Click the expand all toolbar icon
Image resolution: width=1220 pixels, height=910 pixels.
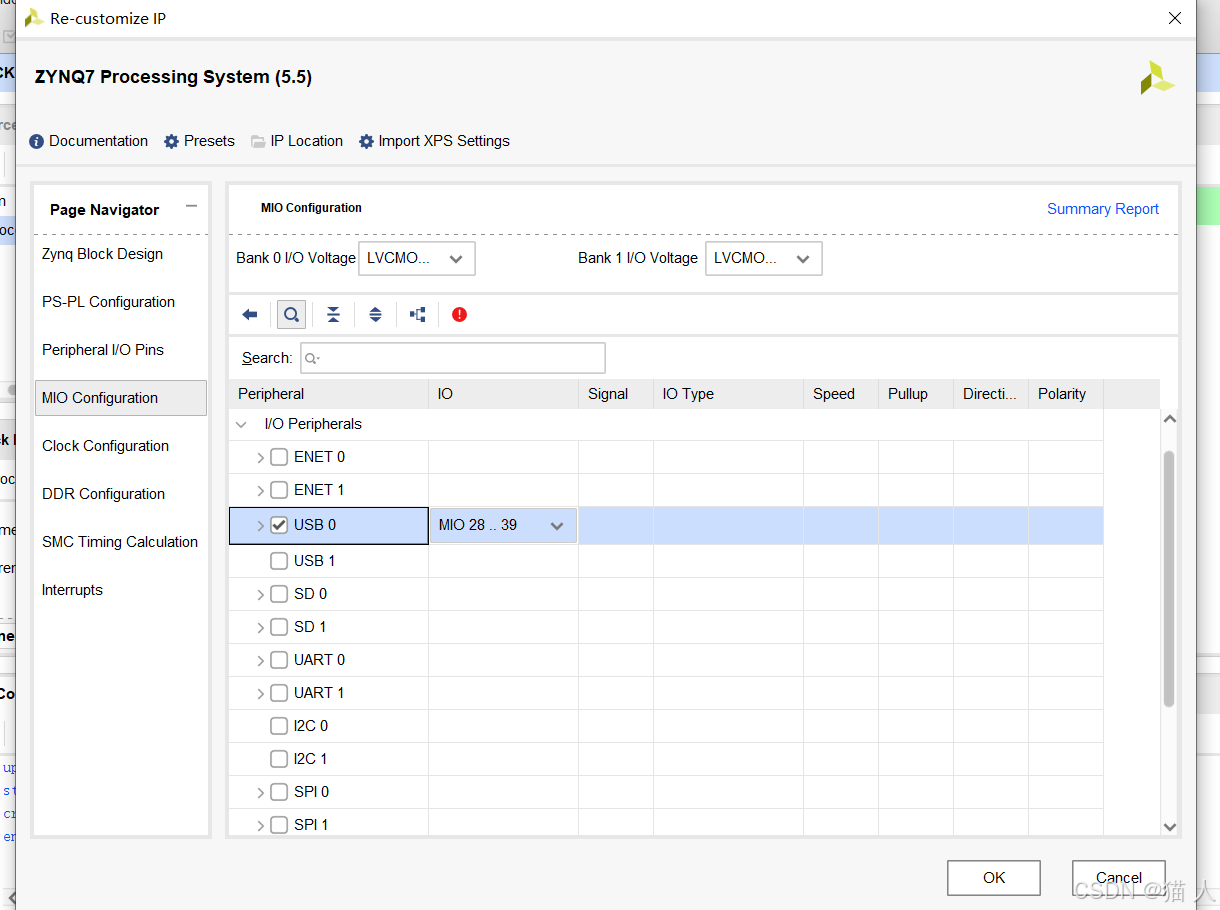[x=375, y=315]
